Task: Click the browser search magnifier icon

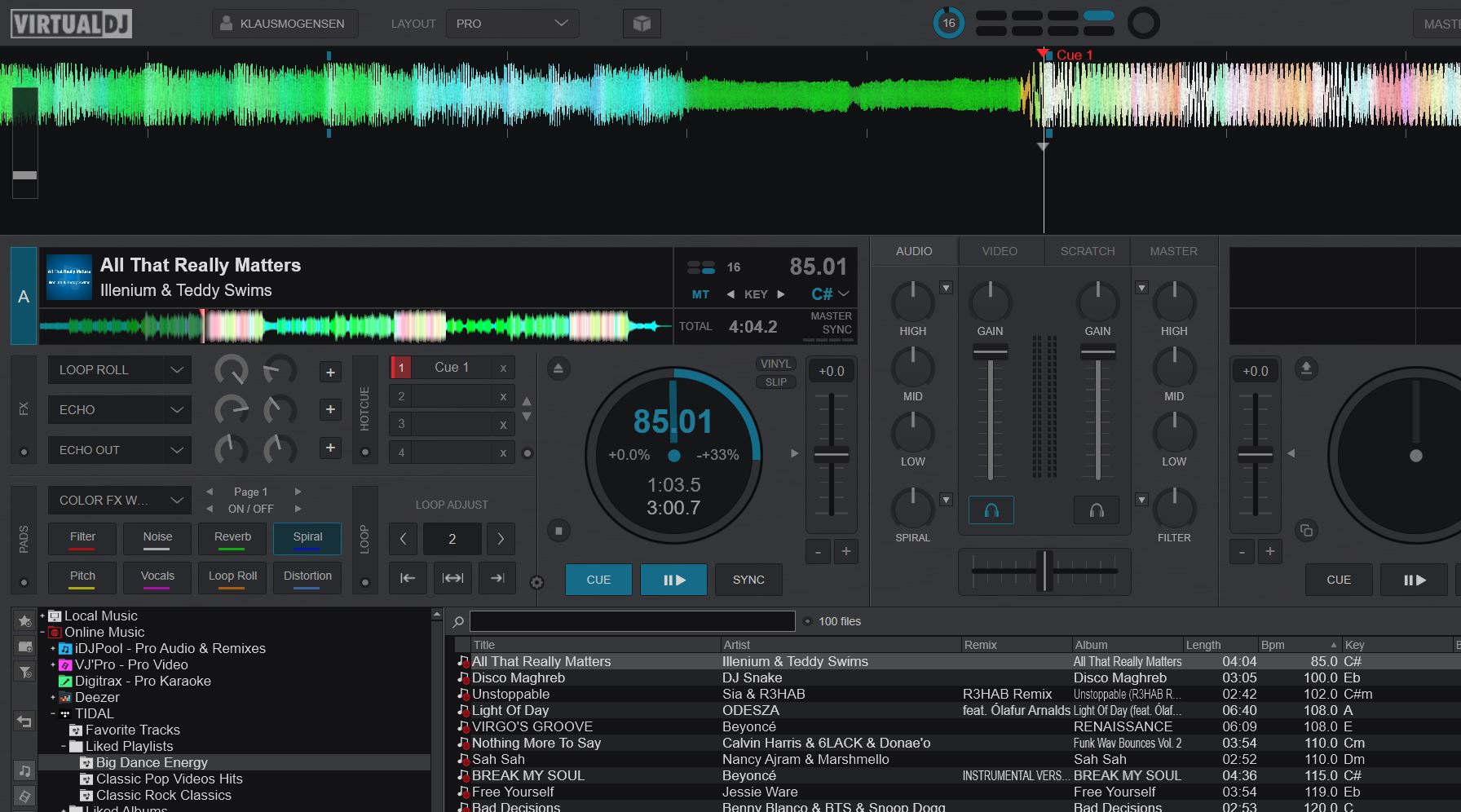Action: tap(458, 622)
